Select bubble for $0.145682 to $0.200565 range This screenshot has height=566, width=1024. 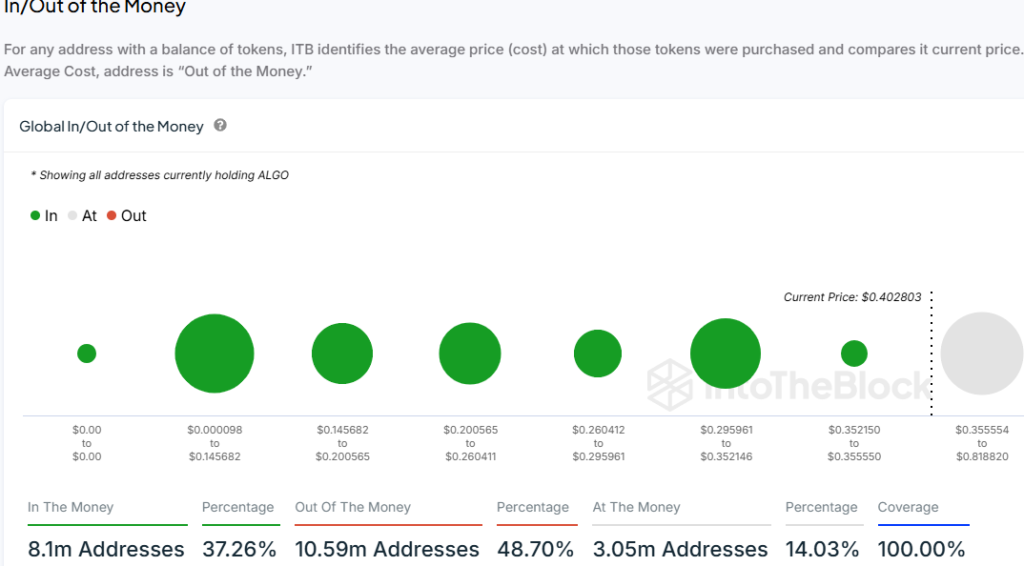tap(342, 354)
